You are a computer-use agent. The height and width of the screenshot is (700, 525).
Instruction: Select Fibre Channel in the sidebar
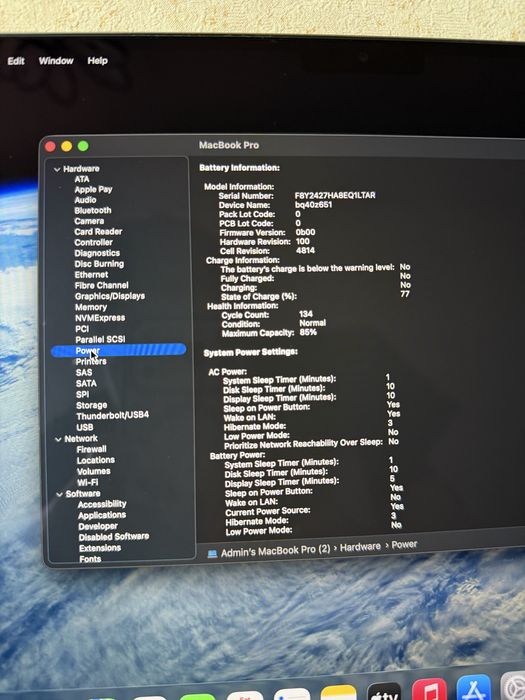[101, 285]
